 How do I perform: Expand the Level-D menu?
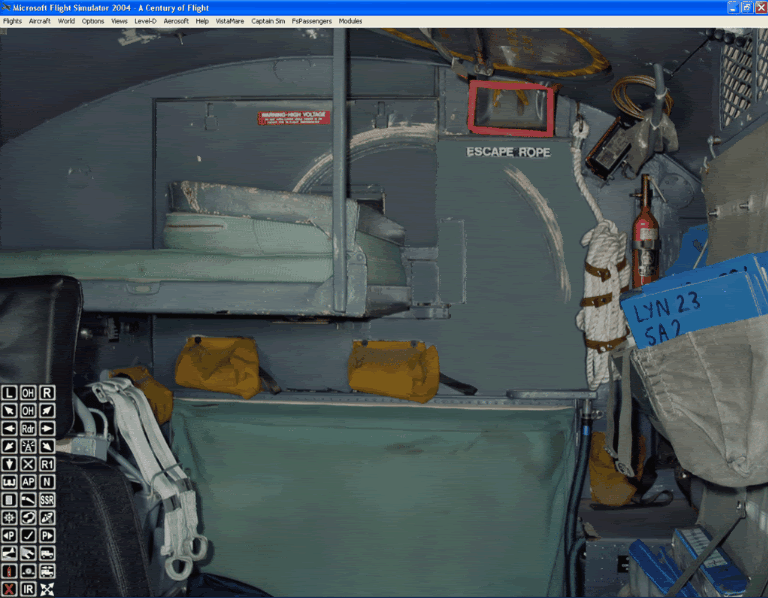click(x=145, y=21)
